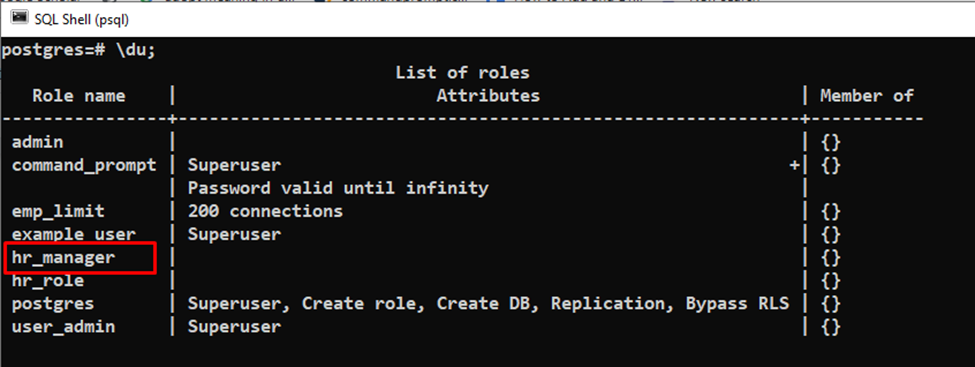Click the hr_role role name
This screenshot has height=367, width=975.
47,281
